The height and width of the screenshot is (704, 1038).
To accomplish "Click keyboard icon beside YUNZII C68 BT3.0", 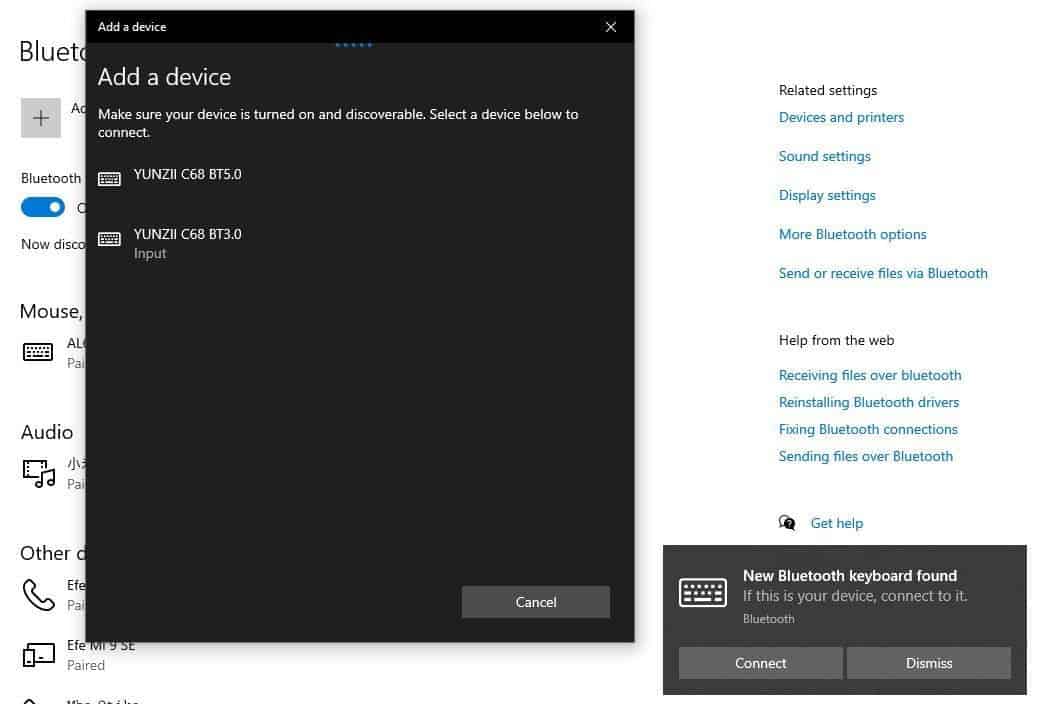I will click(x=109, y=238).
